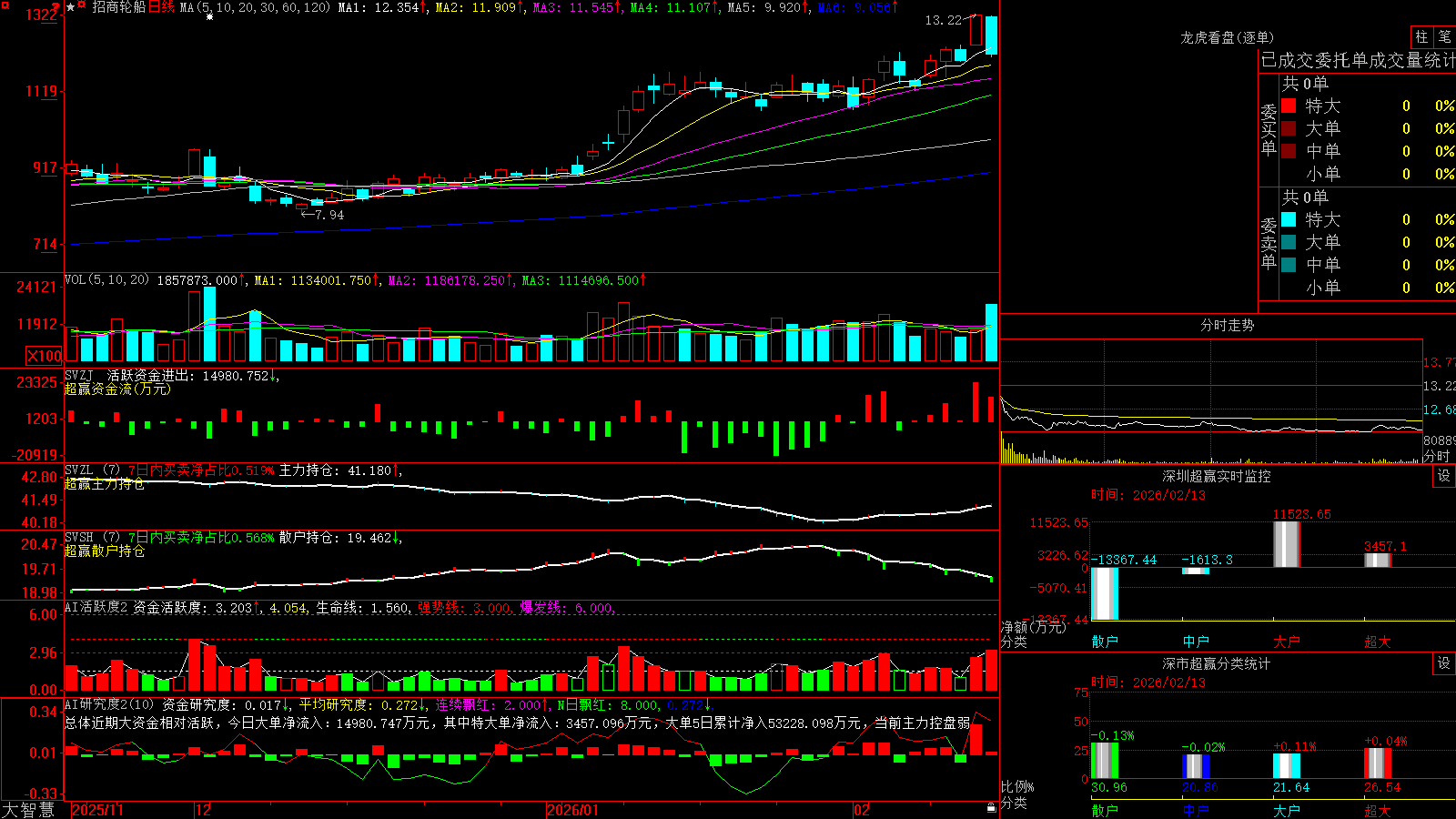The image size is (1456, 819).
Task: Click the 超赢资金流(万元) label
Action: [117, 389]
